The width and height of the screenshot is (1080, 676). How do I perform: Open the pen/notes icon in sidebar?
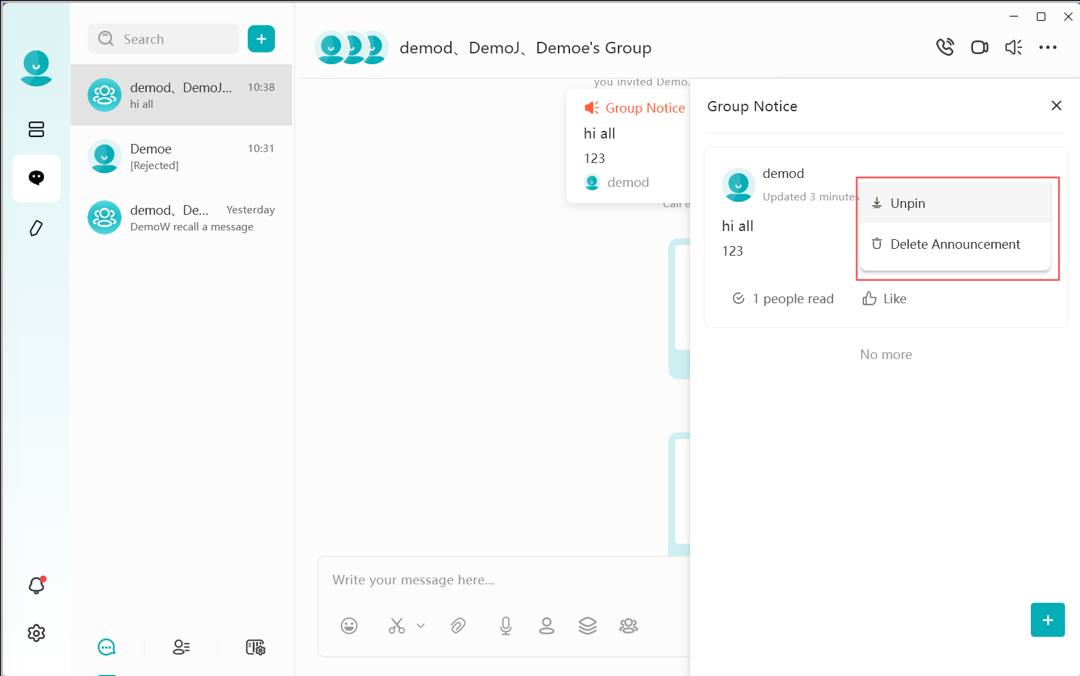[x=36, y=228]
